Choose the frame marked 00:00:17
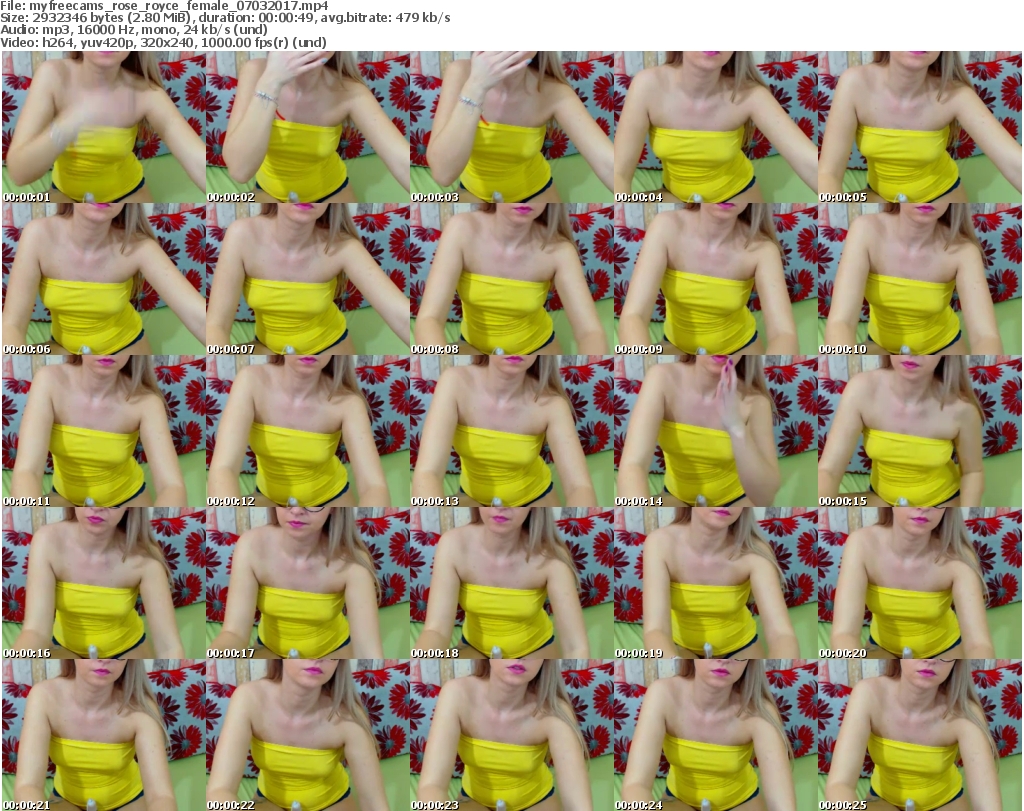Image resolution: width=1024 pixels, height=811 pixels. coord(308,583)
